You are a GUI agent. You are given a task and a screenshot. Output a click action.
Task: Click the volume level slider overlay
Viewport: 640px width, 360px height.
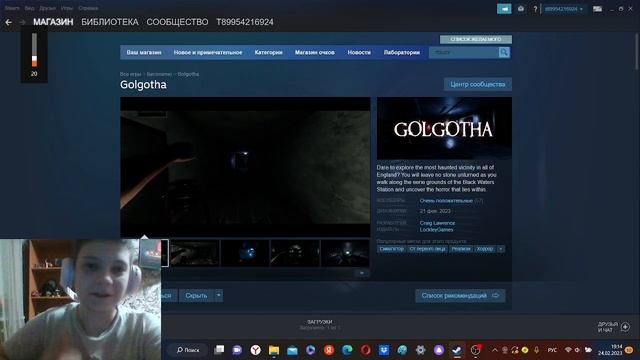pyautogui.click(x=34, y=50)
